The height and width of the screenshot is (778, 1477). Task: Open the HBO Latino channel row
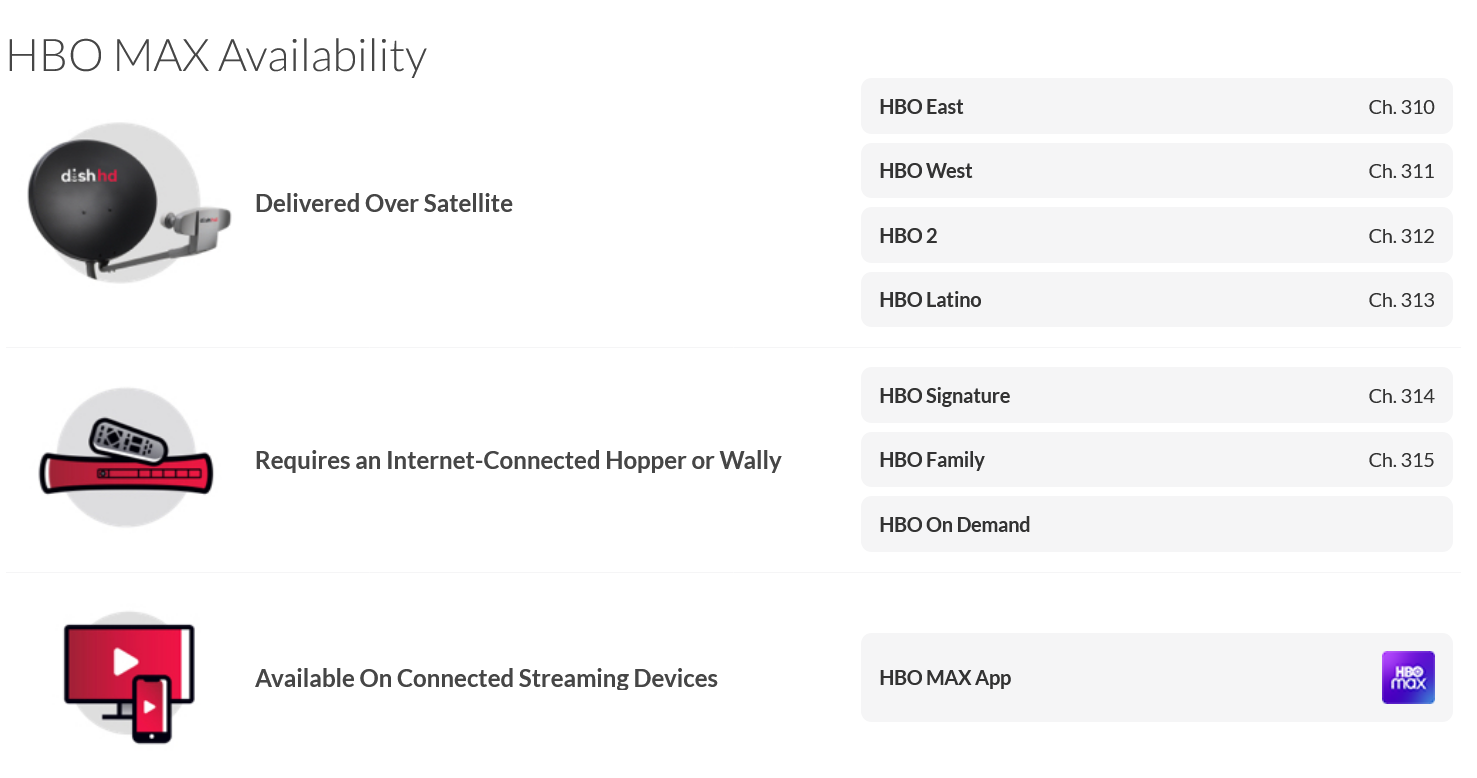(1156, 300)
